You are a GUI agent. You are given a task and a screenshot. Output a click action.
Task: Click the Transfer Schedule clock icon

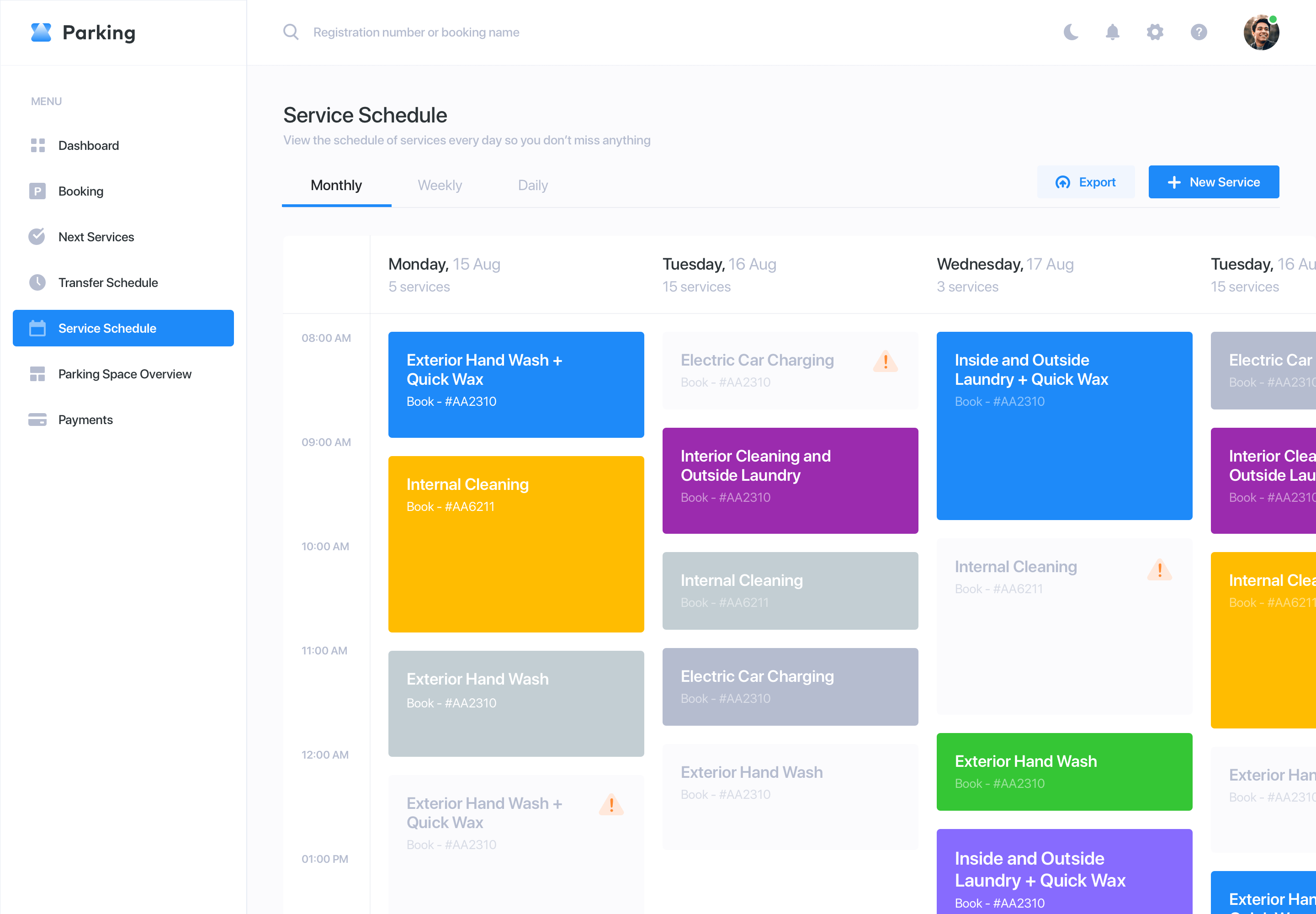point(37,282)
